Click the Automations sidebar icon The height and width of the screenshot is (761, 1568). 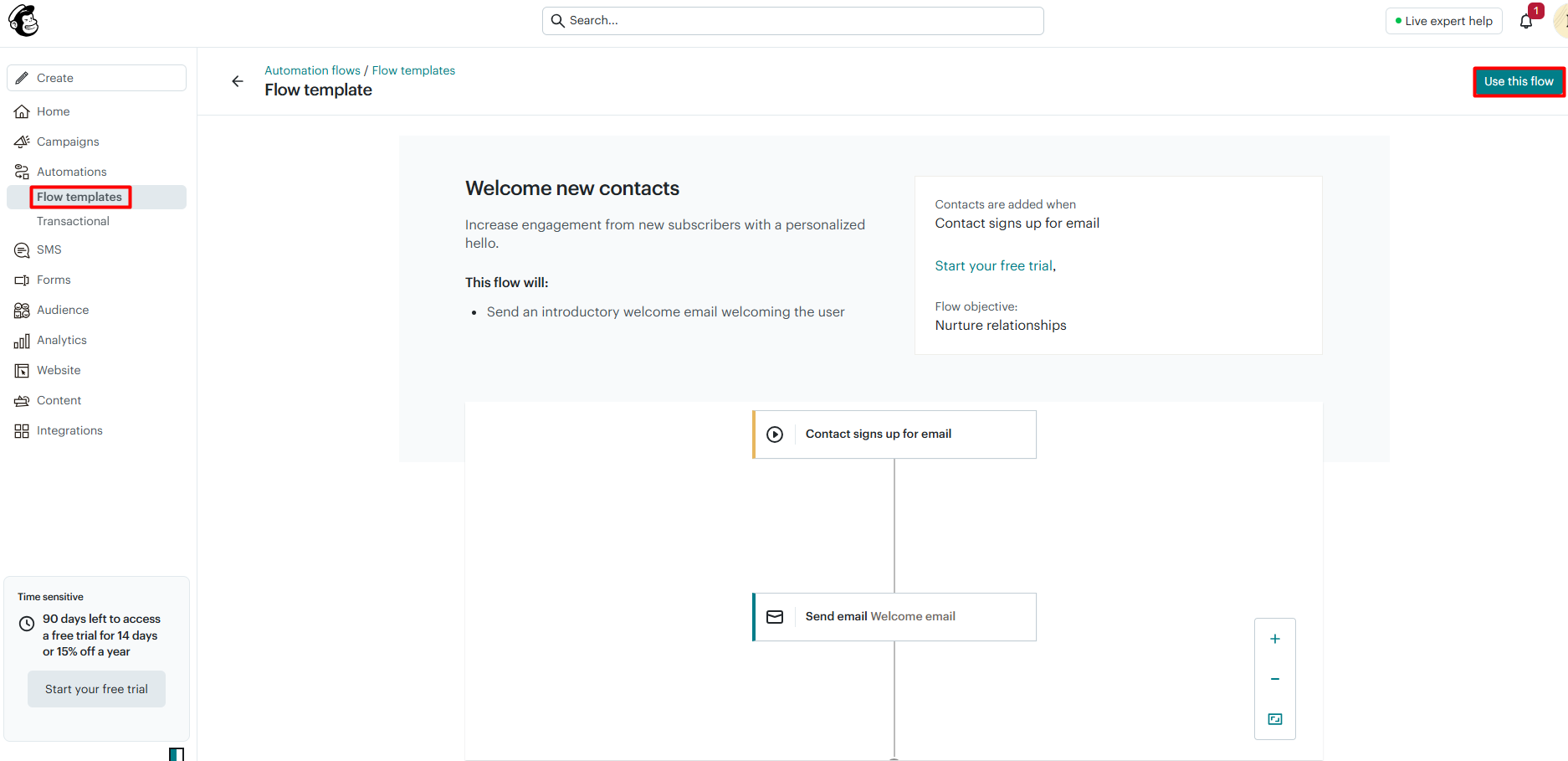22,172
